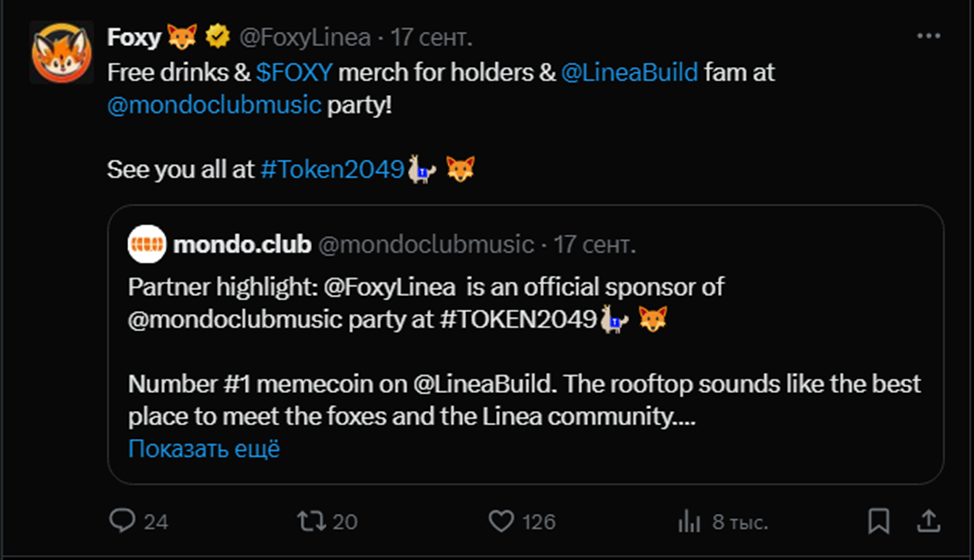Screen dimensions: 974x560
Task: Repost this tweet via retweet icon
Action: [309, 521]
